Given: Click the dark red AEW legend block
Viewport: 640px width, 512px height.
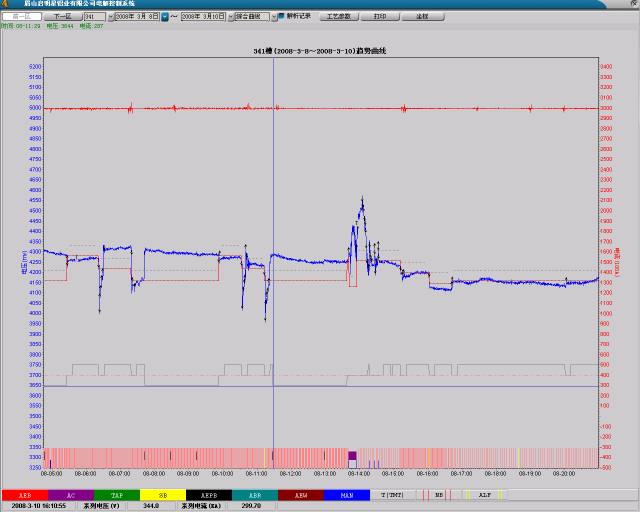Looking at the screenshot, I should pos(300,495).
